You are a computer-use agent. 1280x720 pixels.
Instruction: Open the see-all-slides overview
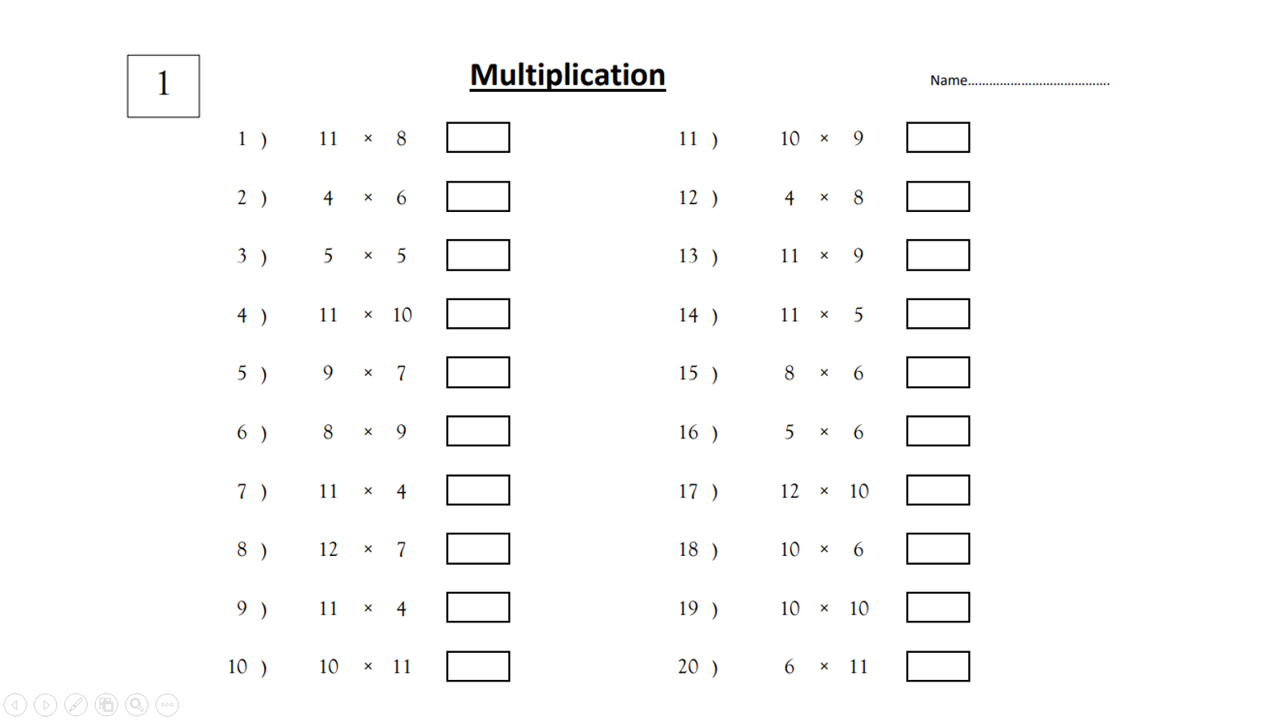pos(106,704)
